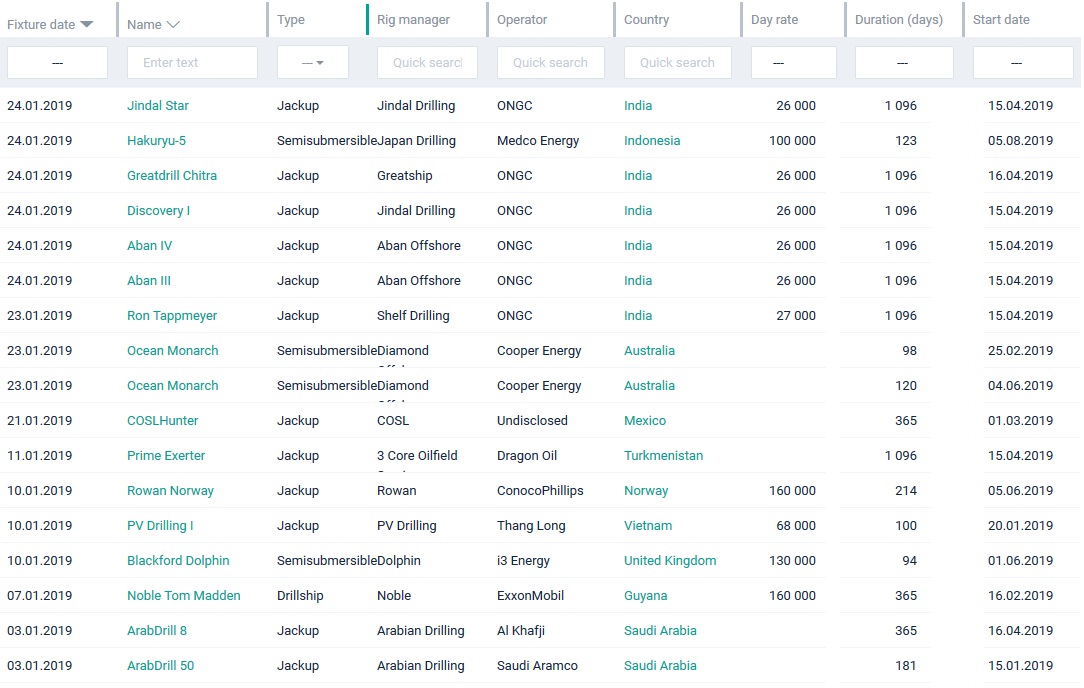The height and width of the screenshot is (688, 1084).
Task: Select the 'ExxonMobil' operator cell
Action: pos(530,596)
